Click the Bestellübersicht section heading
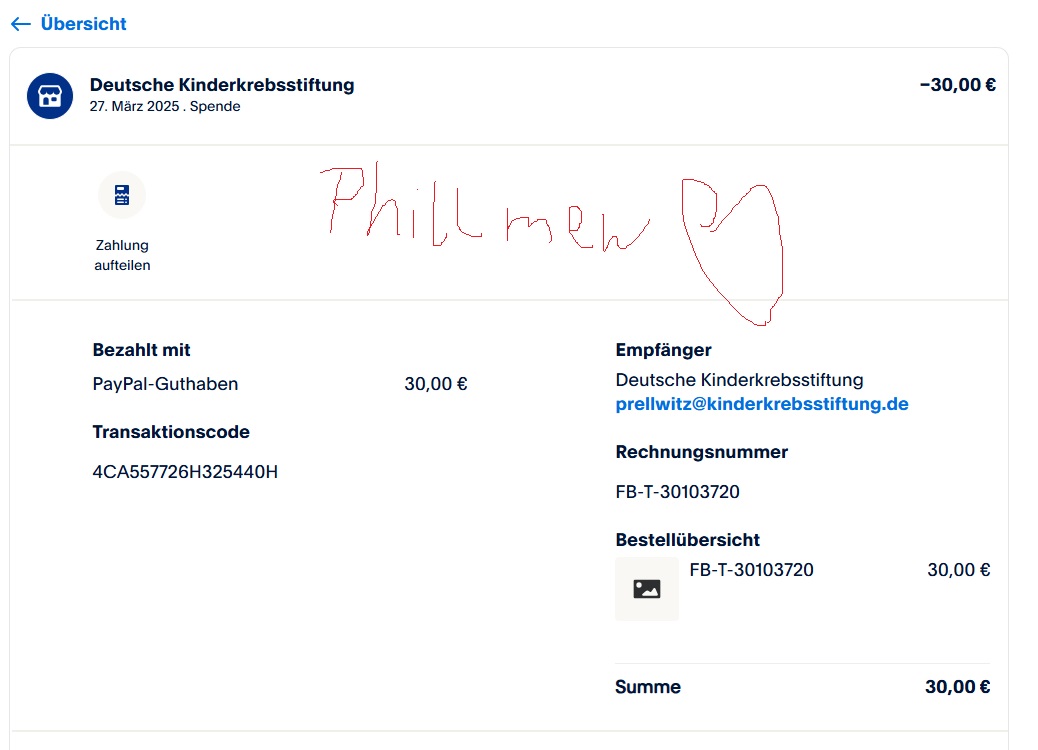This screenshot has width=1038, height=750. coord(688,540)
